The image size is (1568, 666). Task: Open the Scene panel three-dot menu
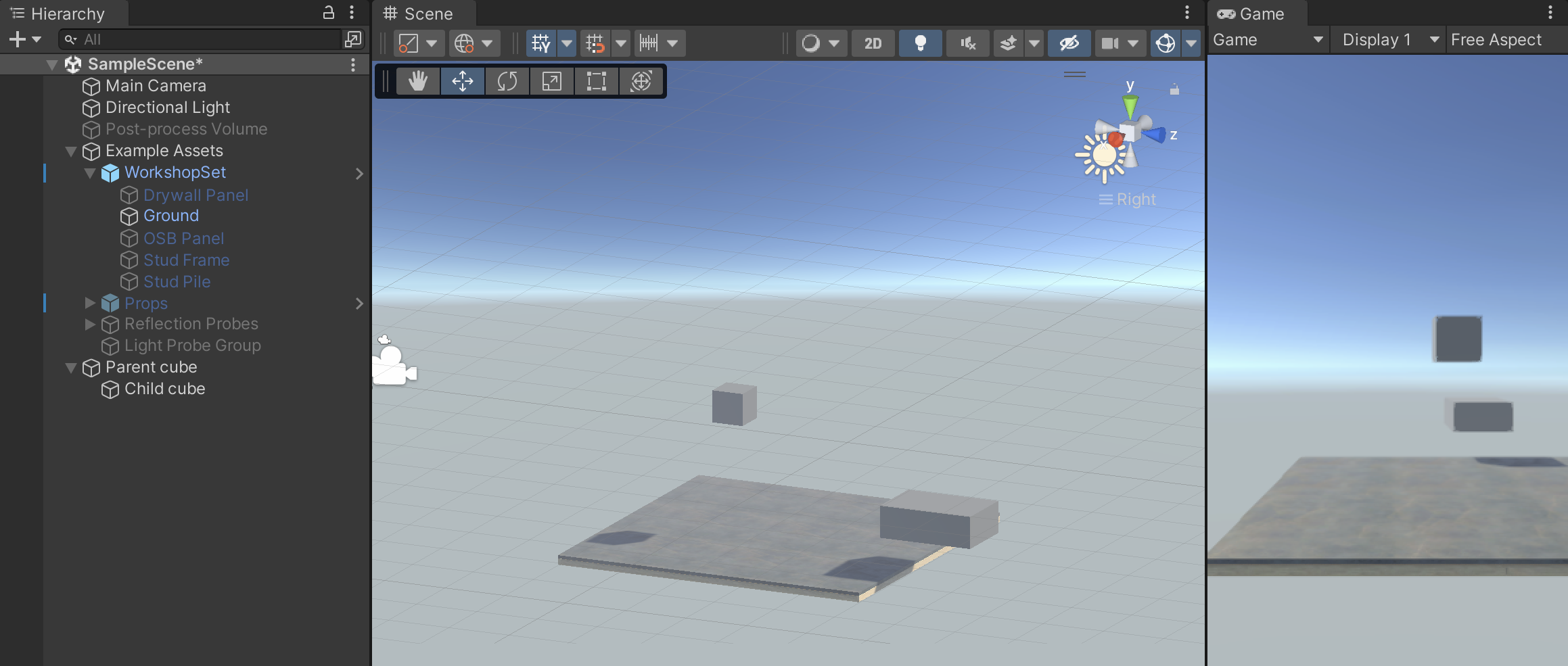(1187, 12)
